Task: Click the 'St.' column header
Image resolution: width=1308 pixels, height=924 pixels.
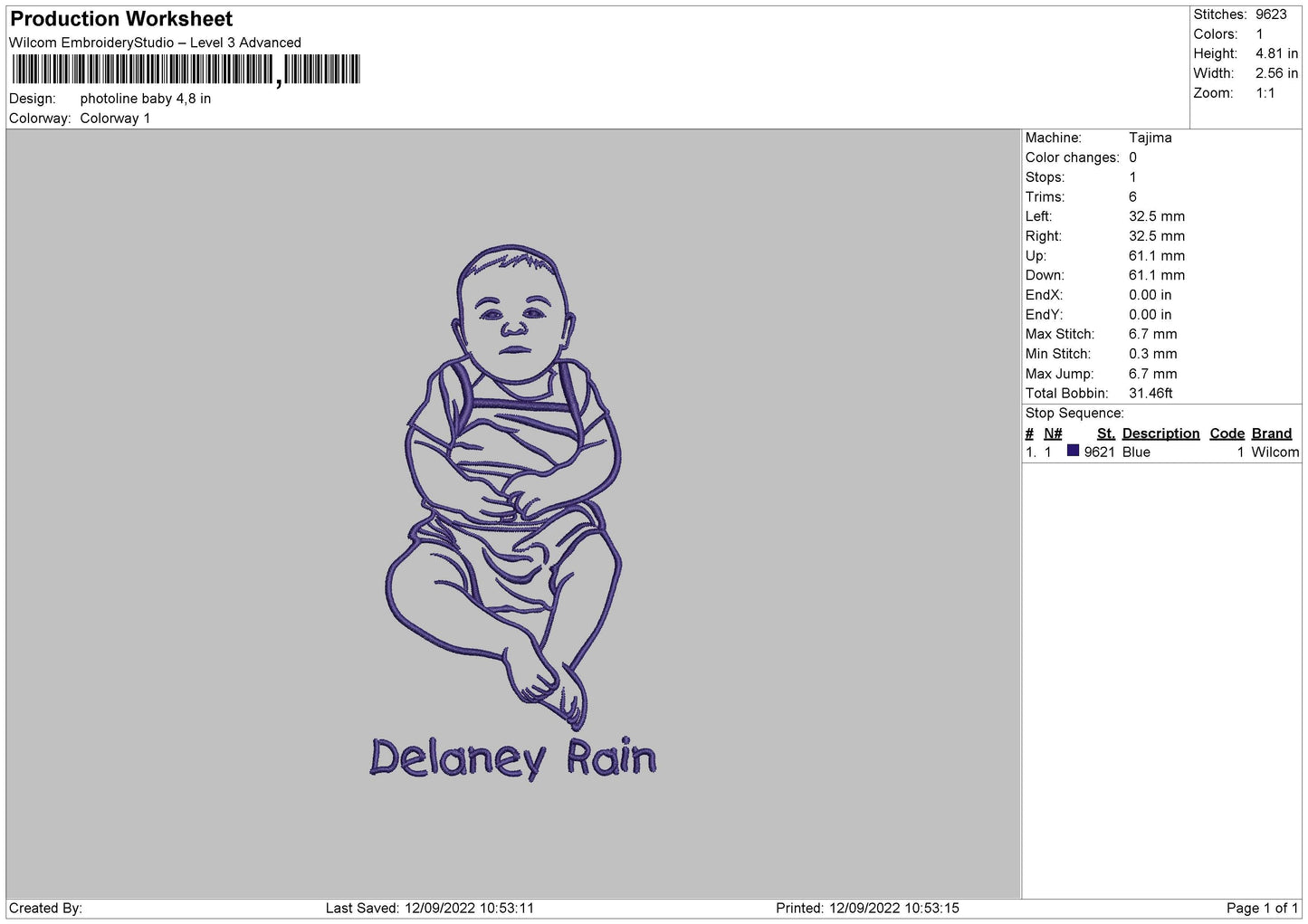Action: pyautogui.click(x=1106, y=433)
